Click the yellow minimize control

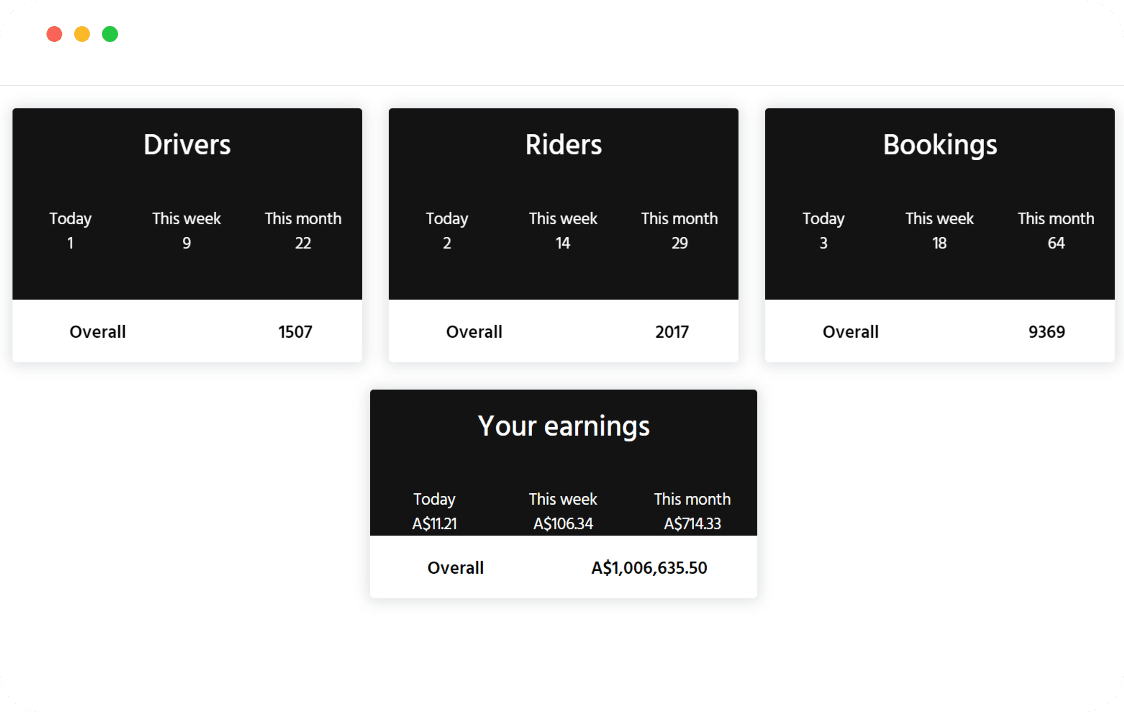click(x=82, y=33)
